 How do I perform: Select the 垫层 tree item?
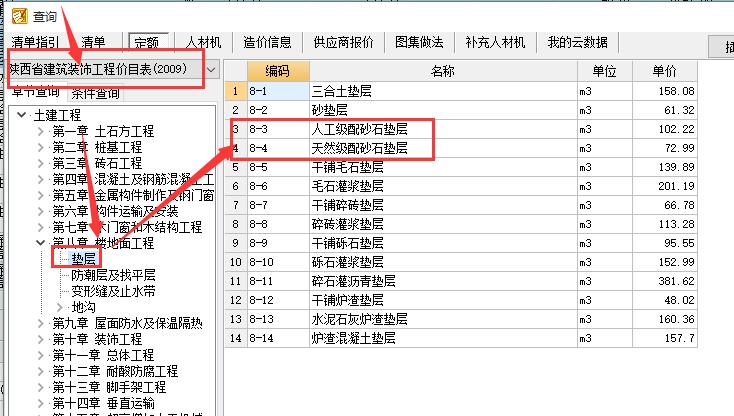tap(83, 259)
